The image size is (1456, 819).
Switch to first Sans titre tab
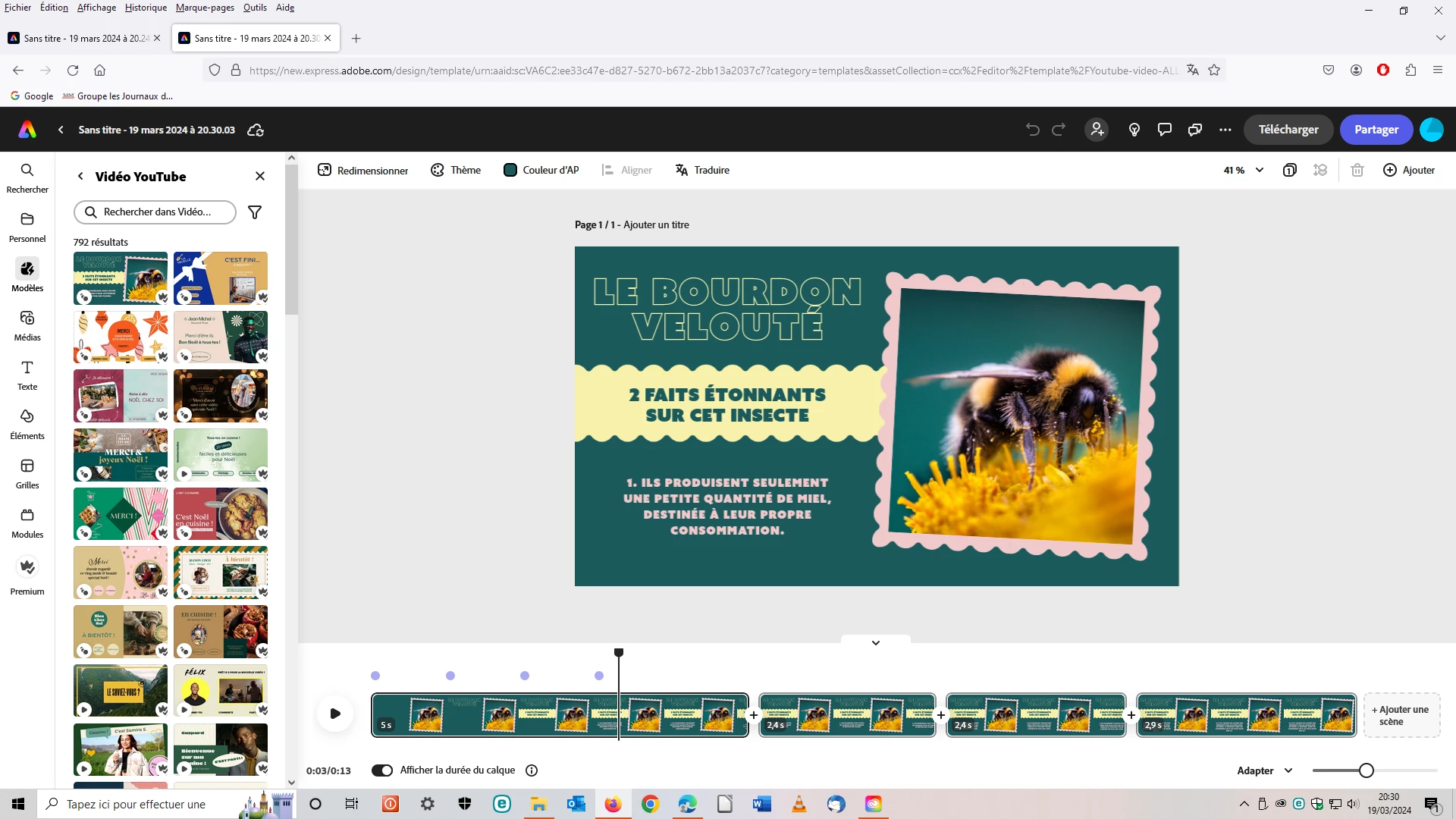[85, 38]
